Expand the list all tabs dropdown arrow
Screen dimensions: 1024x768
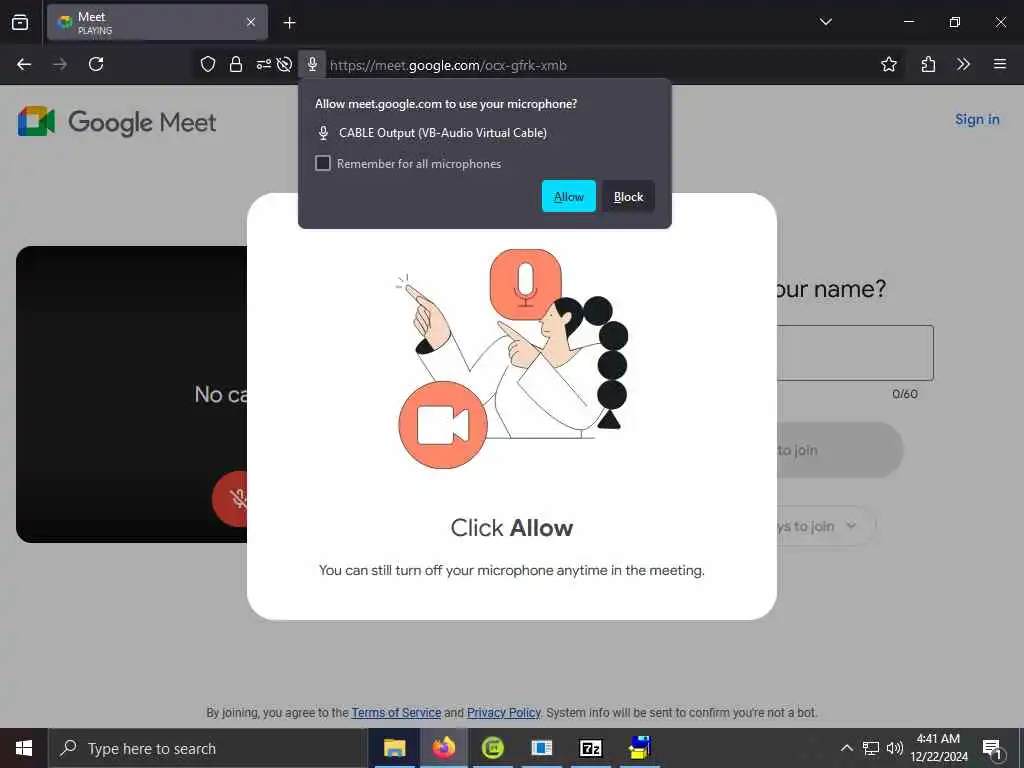coord(825,22)
